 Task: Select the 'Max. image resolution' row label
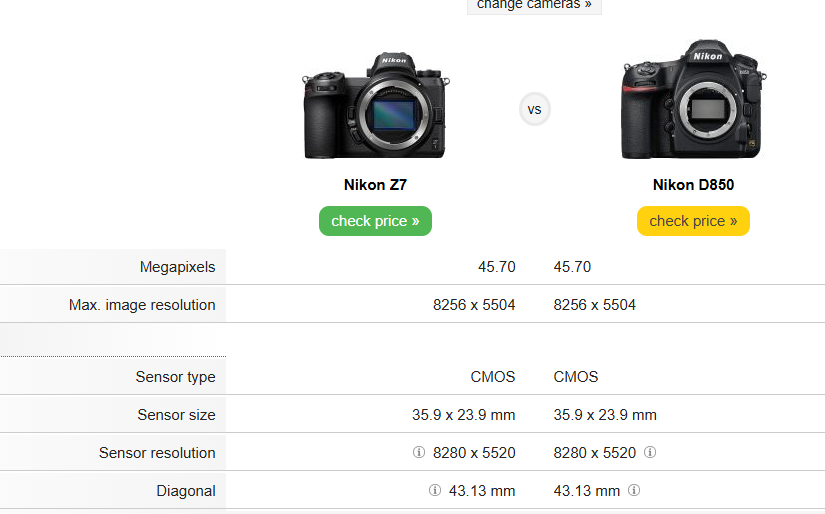tap(142, 305)
